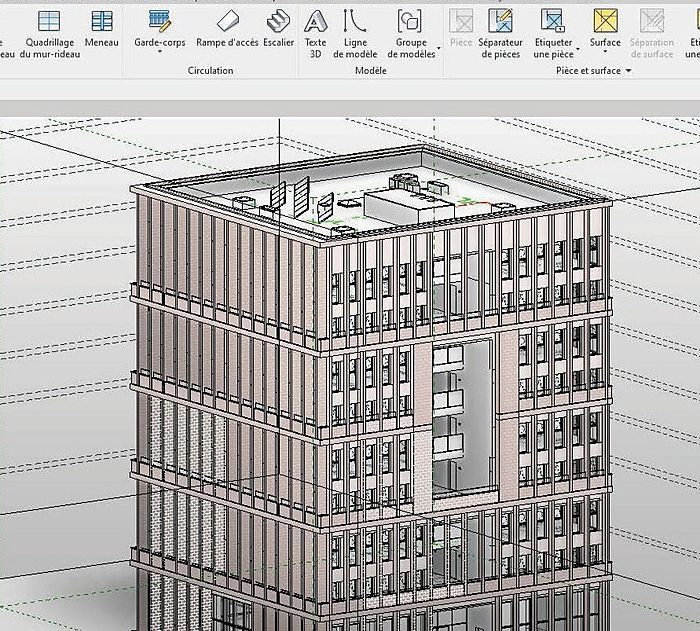Click the Etiqueter une pièce tool

coord(553,34)
